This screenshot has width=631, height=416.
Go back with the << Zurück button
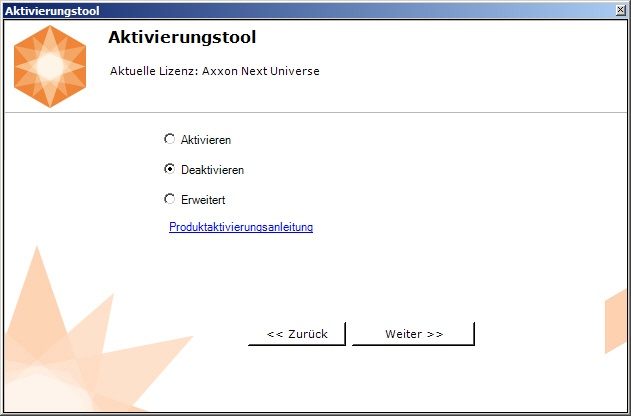(x=297, y=334)
